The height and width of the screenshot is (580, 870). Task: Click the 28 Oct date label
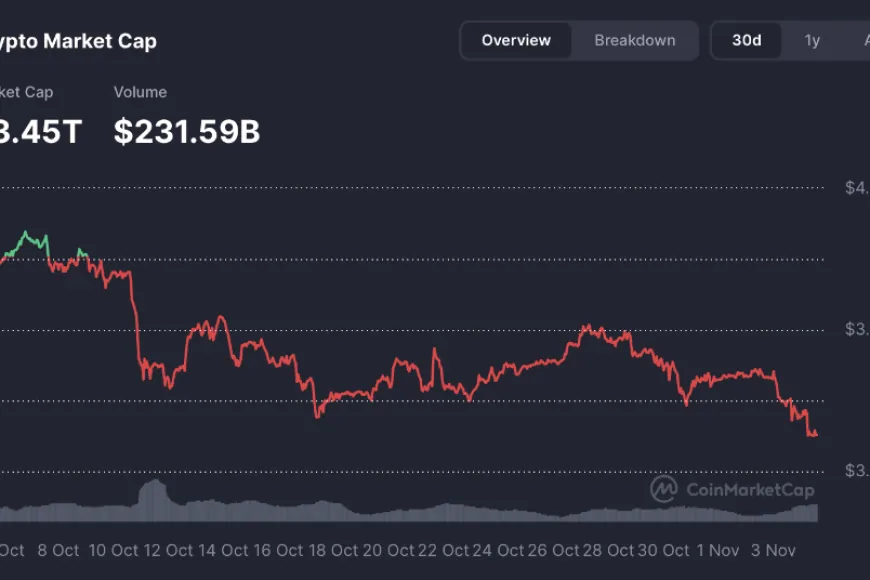click(x=607, y=550)
